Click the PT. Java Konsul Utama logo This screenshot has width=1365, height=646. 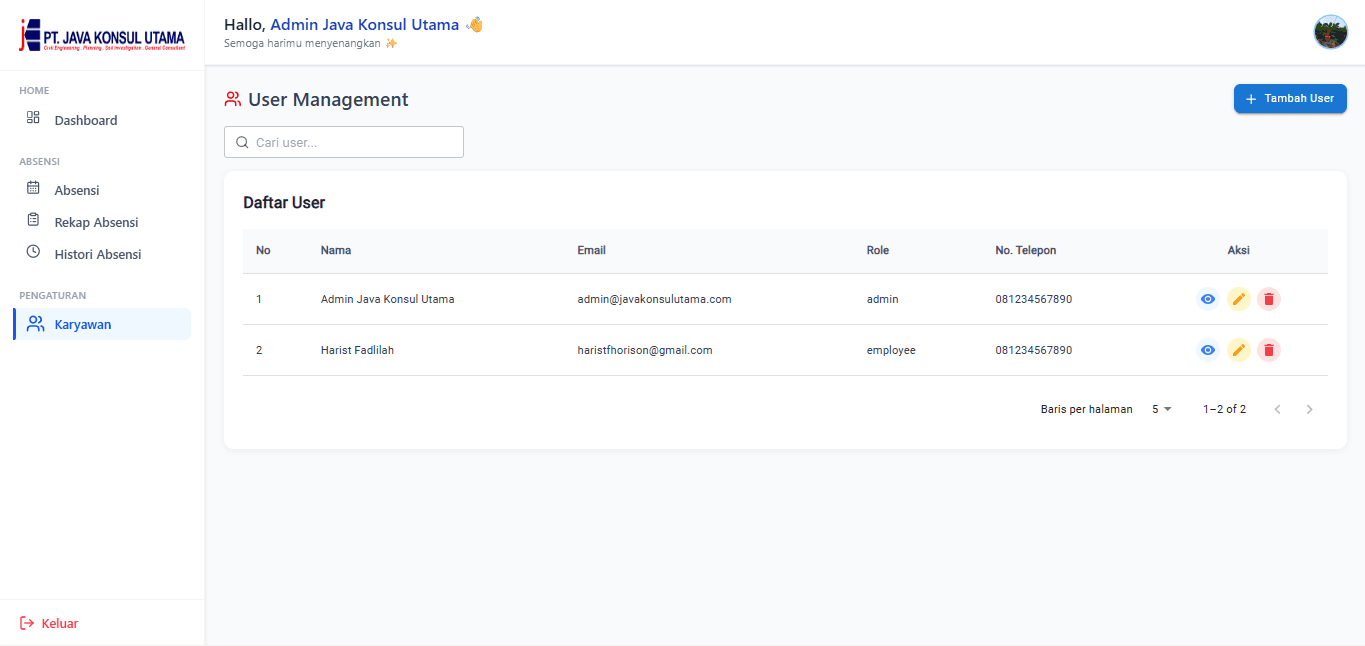102,36
